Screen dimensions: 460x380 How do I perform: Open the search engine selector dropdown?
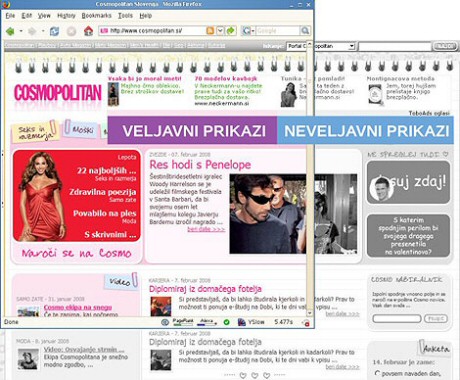[x=247, y=31]
